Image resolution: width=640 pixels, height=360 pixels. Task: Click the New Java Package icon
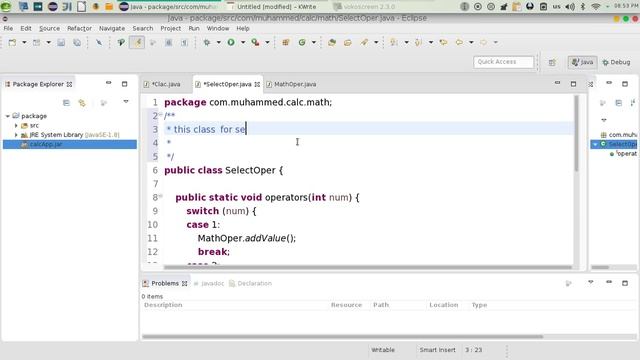click(x=286, y=42)
